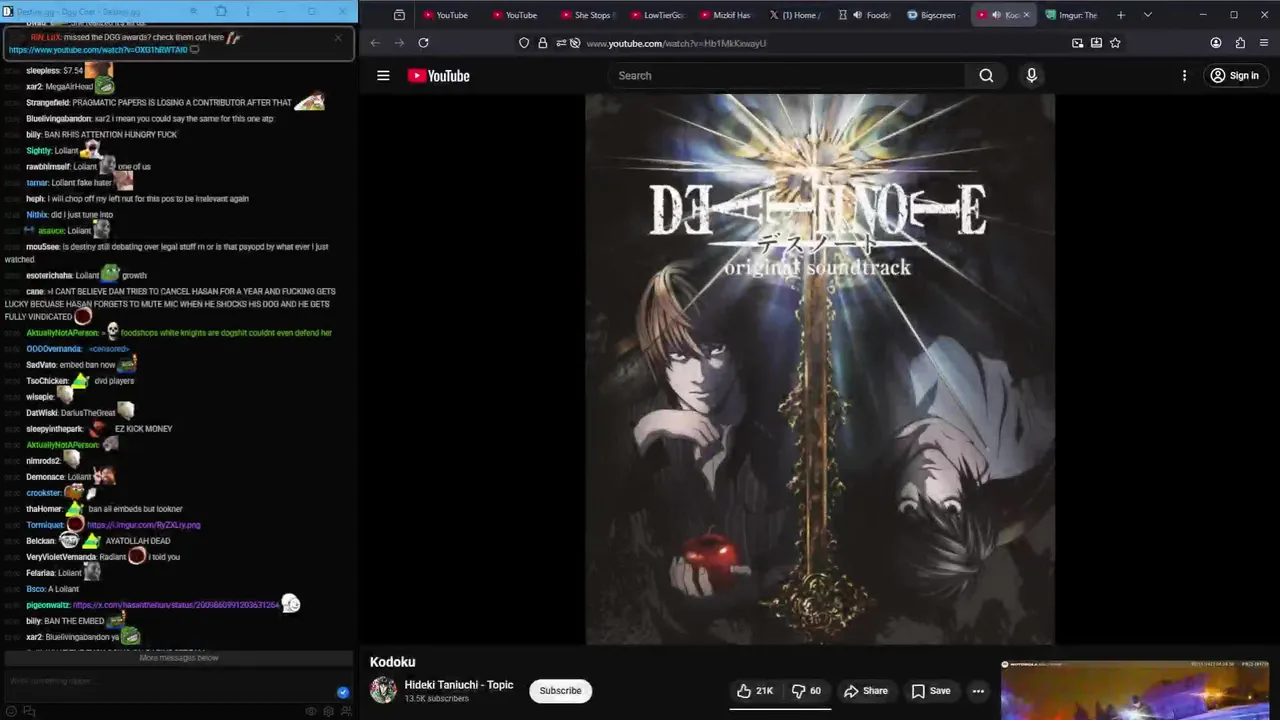The image size is (1280, 720).
Task: Open the YouTube guide hamburger menu
Action: 383,76
